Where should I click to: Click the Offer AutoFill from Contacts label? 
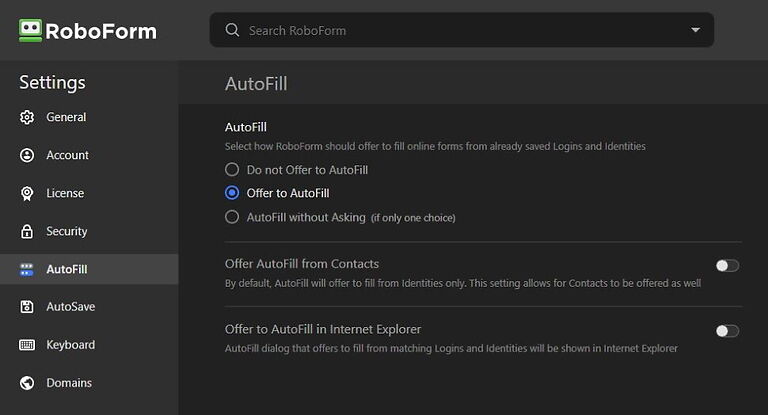click(302, 264)
